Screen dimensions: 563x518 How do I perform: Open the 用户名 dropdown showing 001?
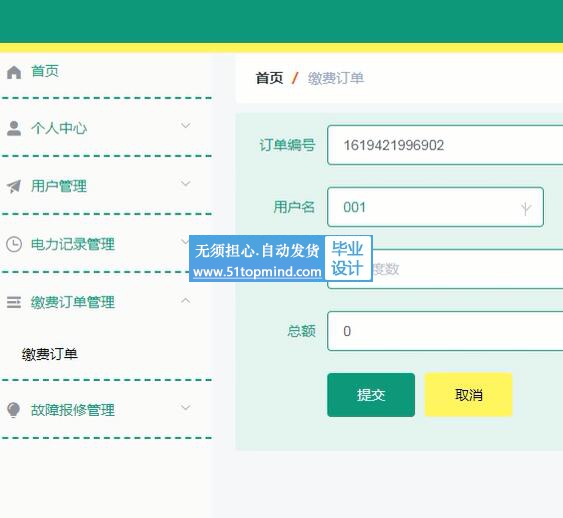pos(435,207)
